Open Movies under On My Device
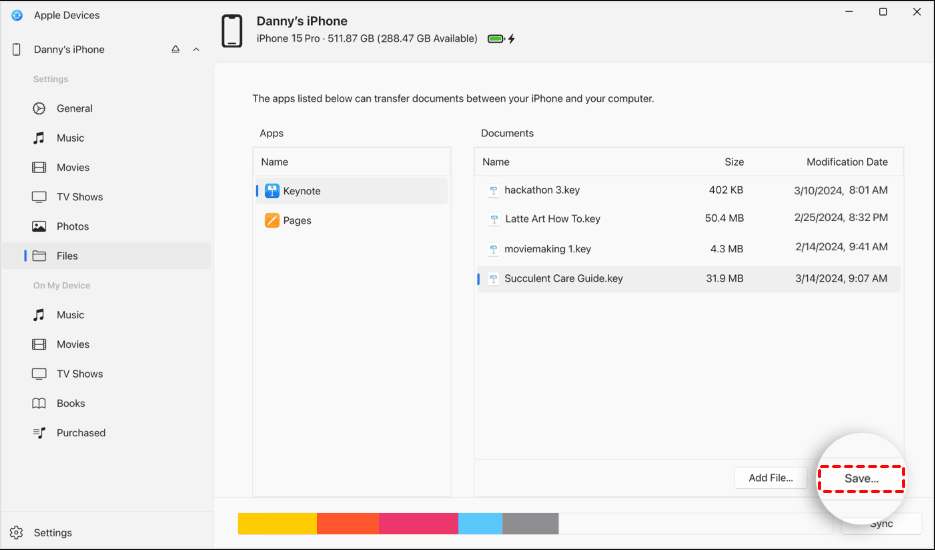 click(106, 345)
